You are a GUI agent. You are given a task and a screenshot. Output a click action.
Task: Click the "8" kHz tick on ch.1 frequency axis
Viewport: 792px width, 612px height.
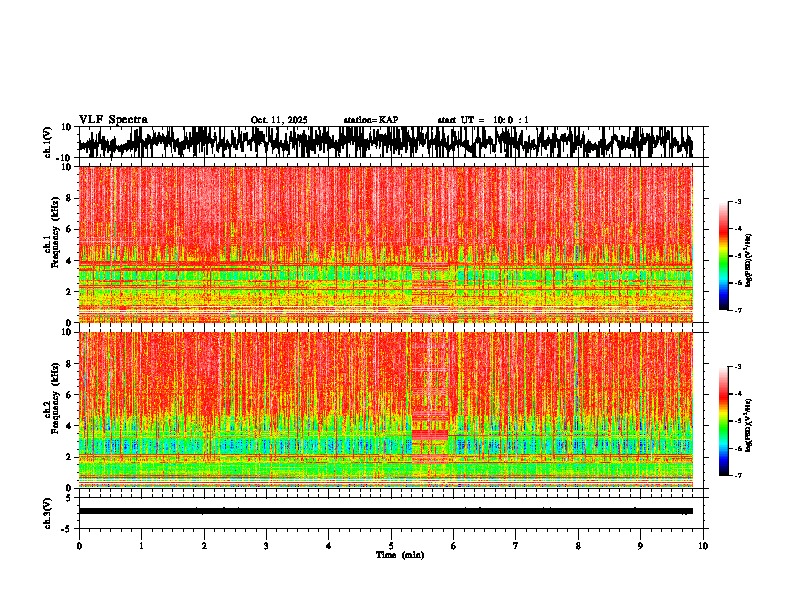69,198
